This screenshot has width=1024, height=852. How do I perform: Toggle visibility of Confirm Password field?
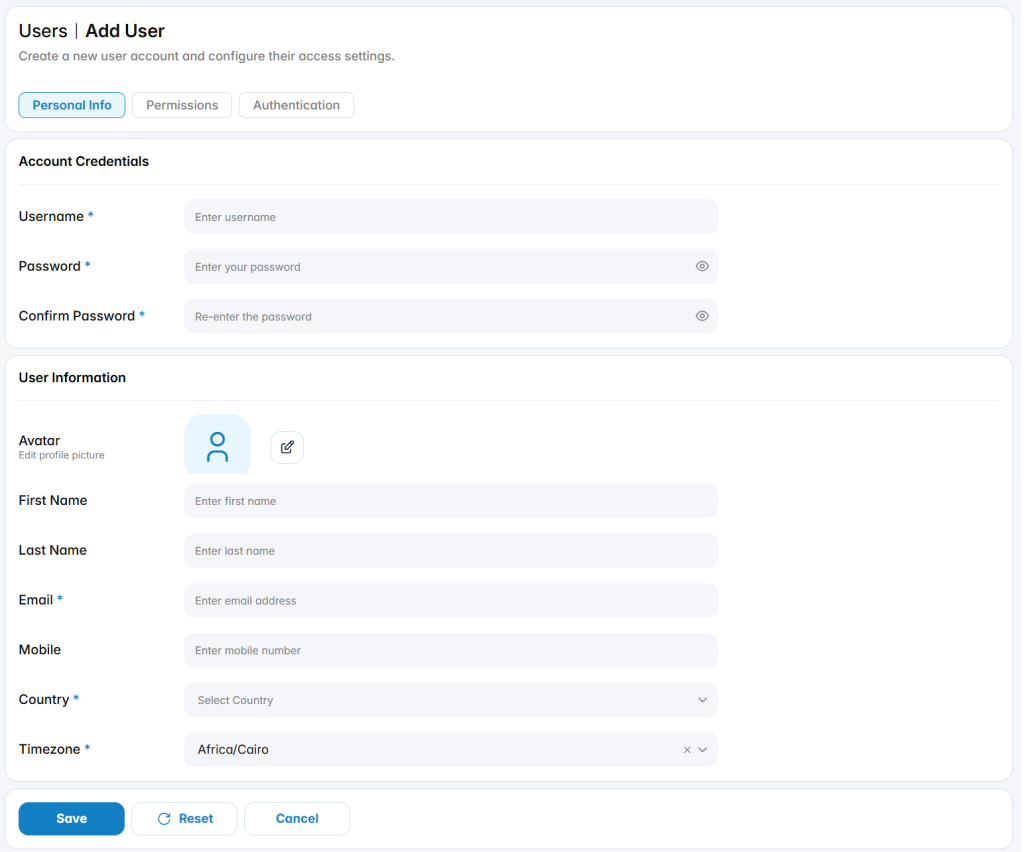(702, 316)
